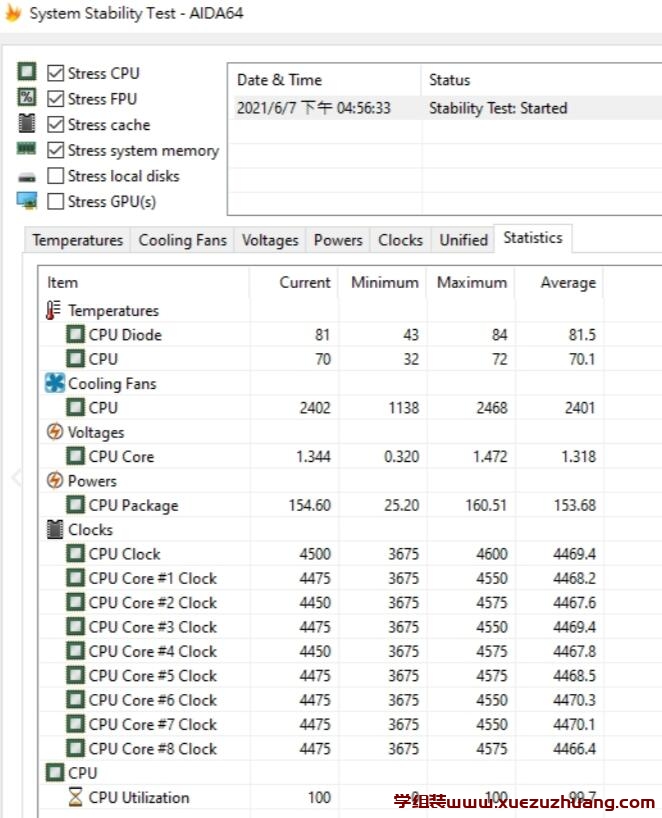662x818 pixels.
Task: Select the CPU Utilization row
Action: [x=321, y=797]
